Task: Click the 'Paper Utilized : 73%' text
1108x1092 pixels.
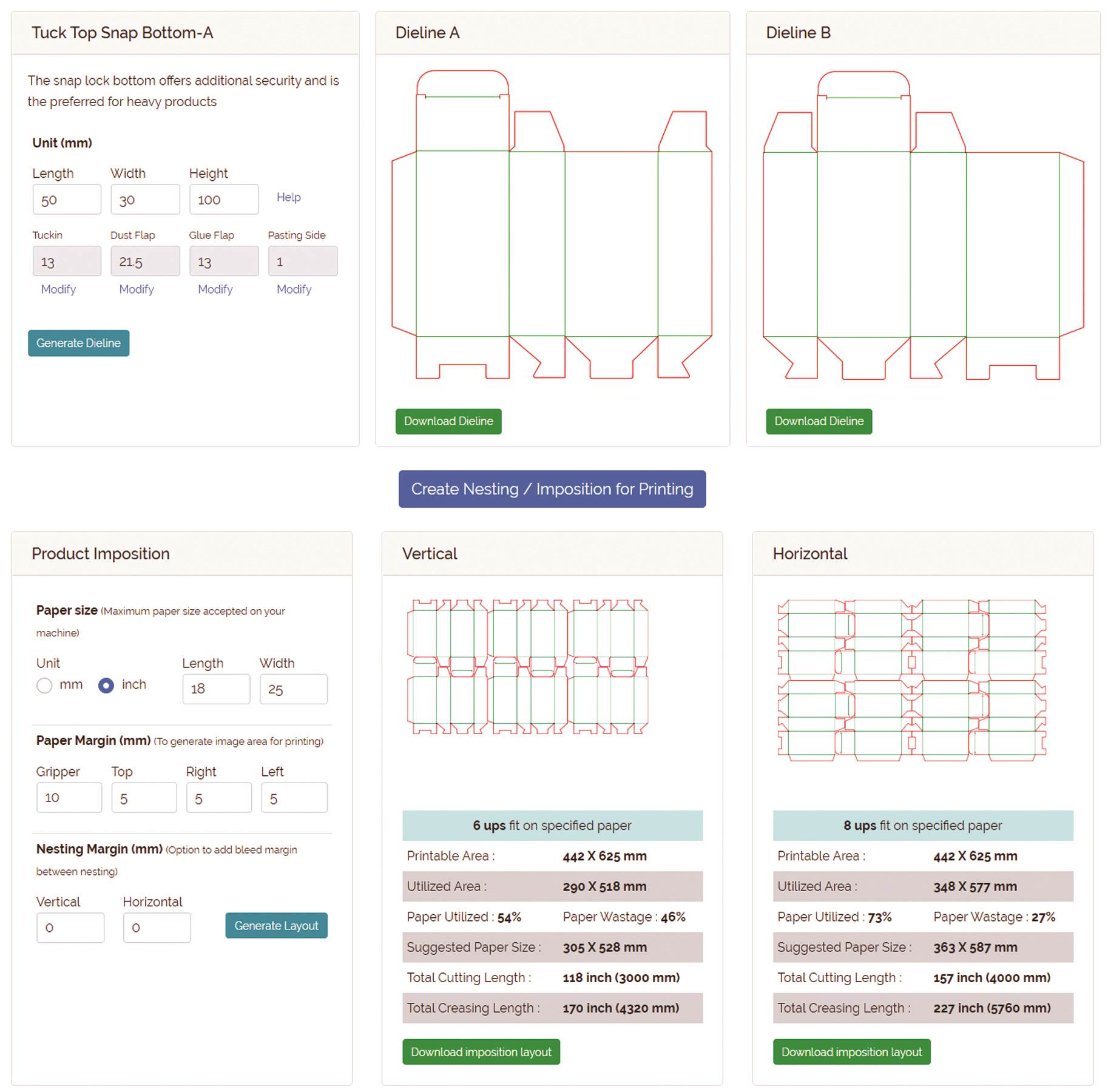Action: click(x=834, y=917)
